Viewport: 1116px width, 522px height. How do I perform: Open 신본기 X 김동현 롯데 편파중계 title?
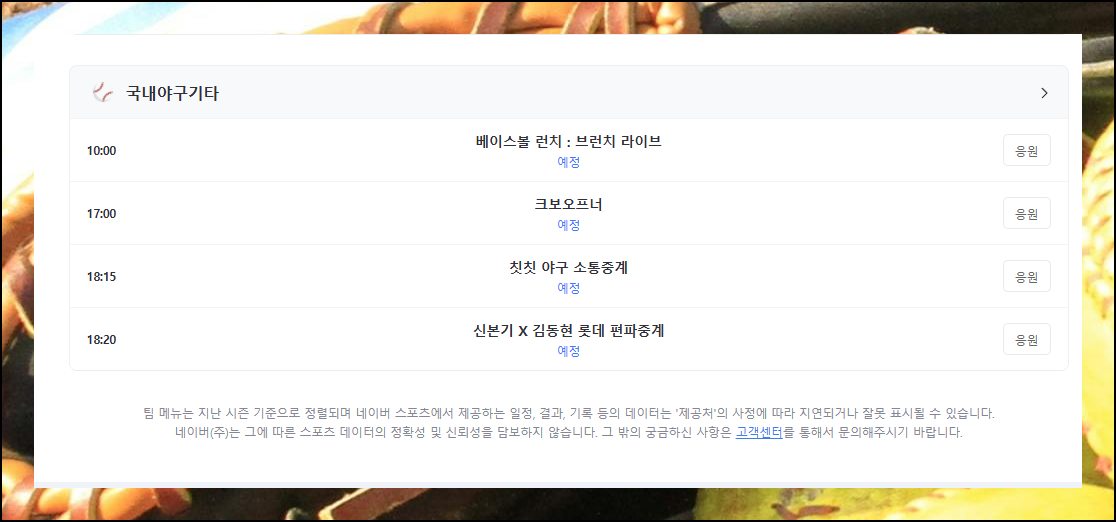(569, 330)
